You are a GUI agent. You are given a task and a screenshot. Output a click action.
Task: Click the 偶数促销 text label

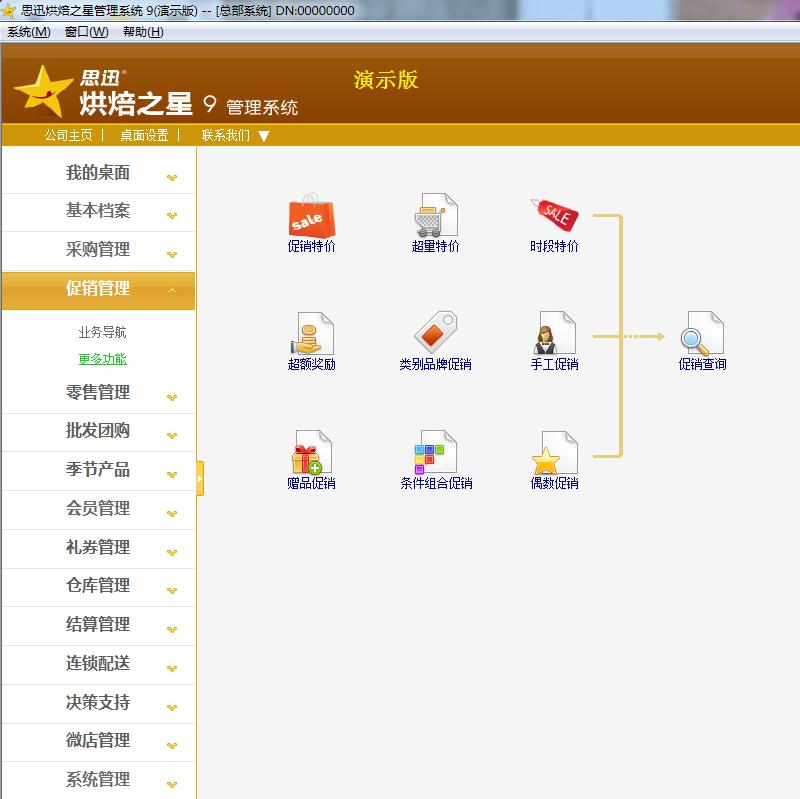point(555,483)
